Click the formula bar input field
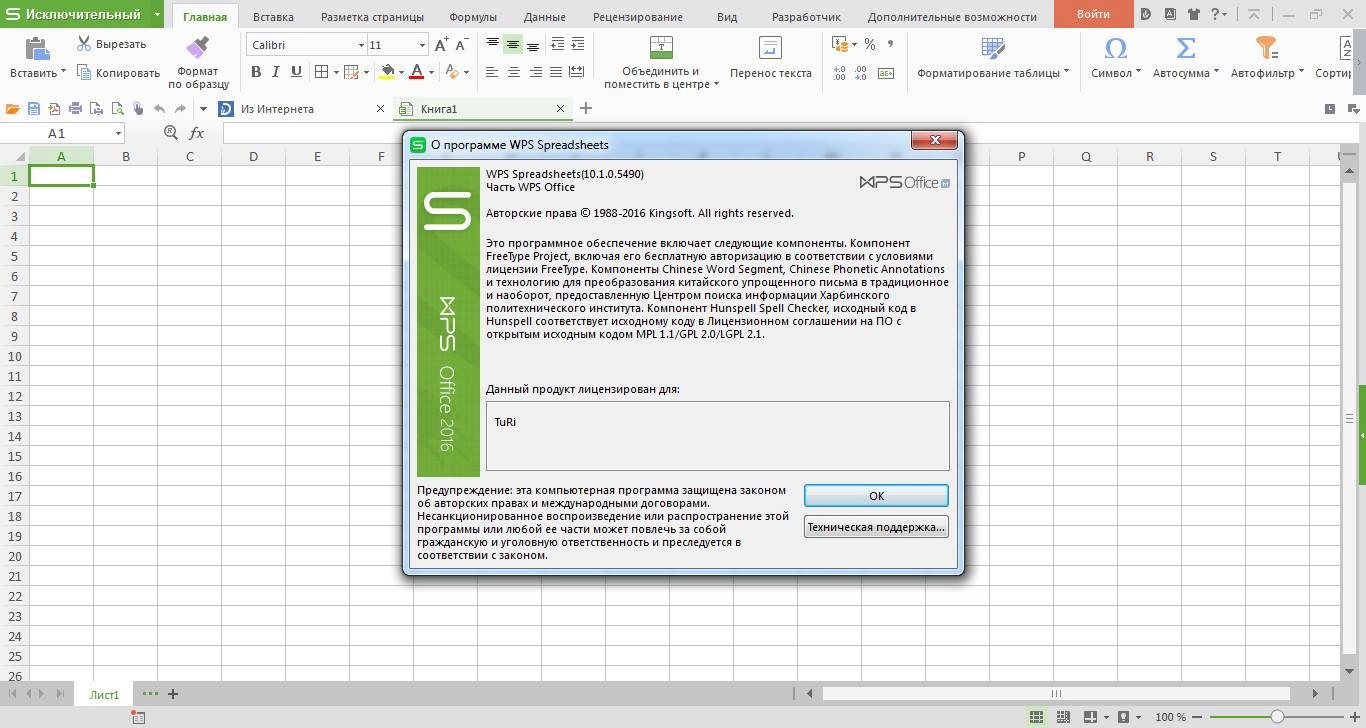The height and width of the screenshot is (728, 1366). pyautogui.click(x=790, y=133)
